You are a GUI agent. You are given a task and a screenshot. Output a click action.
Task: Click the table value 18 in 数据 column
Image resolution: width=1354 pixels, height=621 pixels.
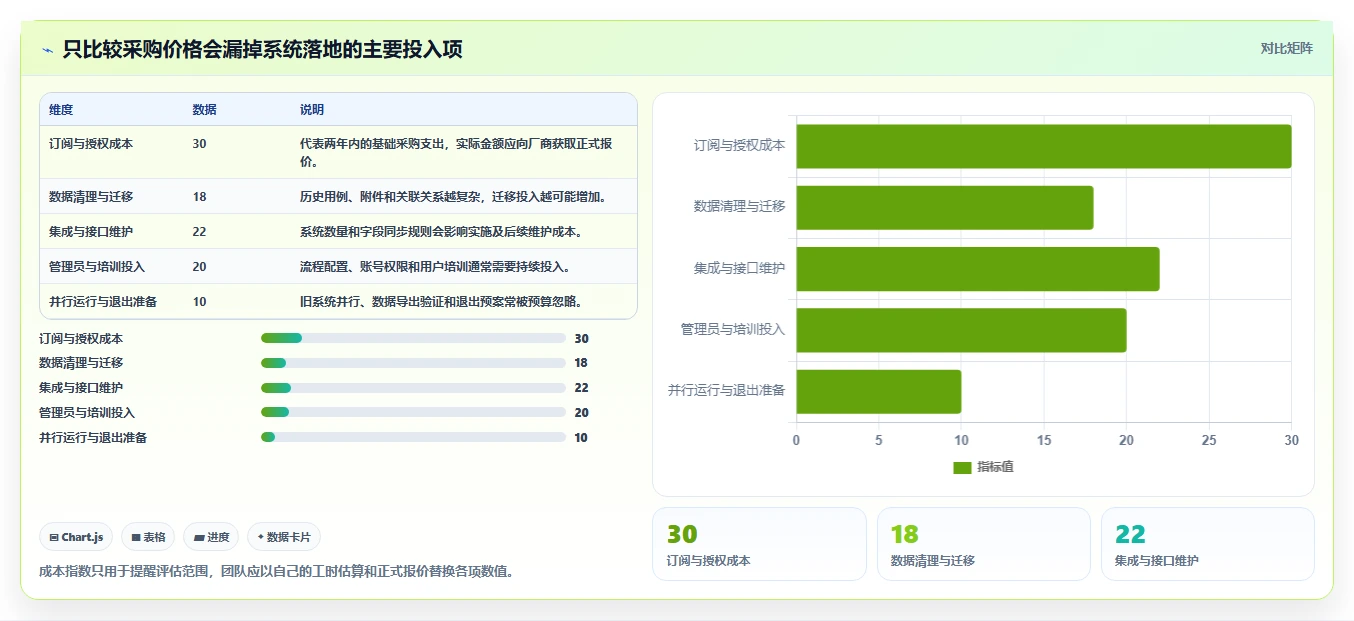tap(200, 197)
